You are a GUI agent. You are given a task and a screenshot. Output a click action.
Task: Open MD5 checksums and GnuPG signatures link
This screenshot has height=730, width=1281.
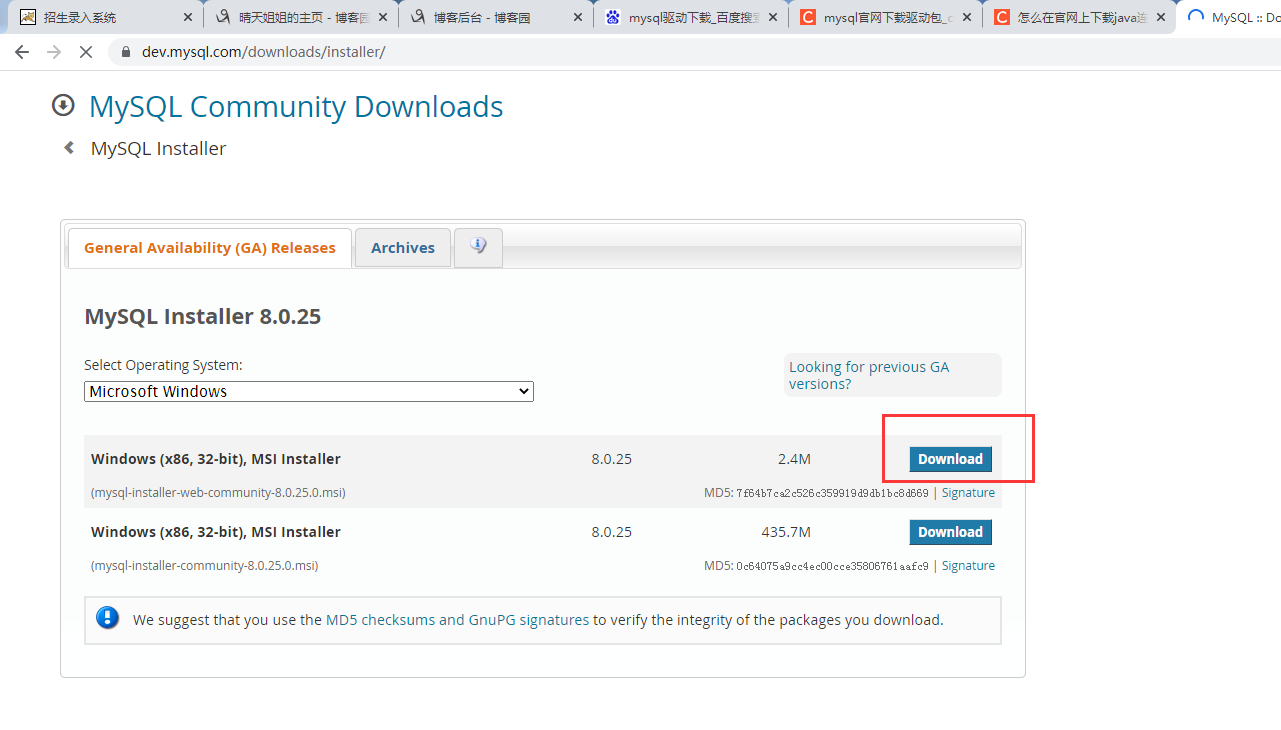(457, 620)
